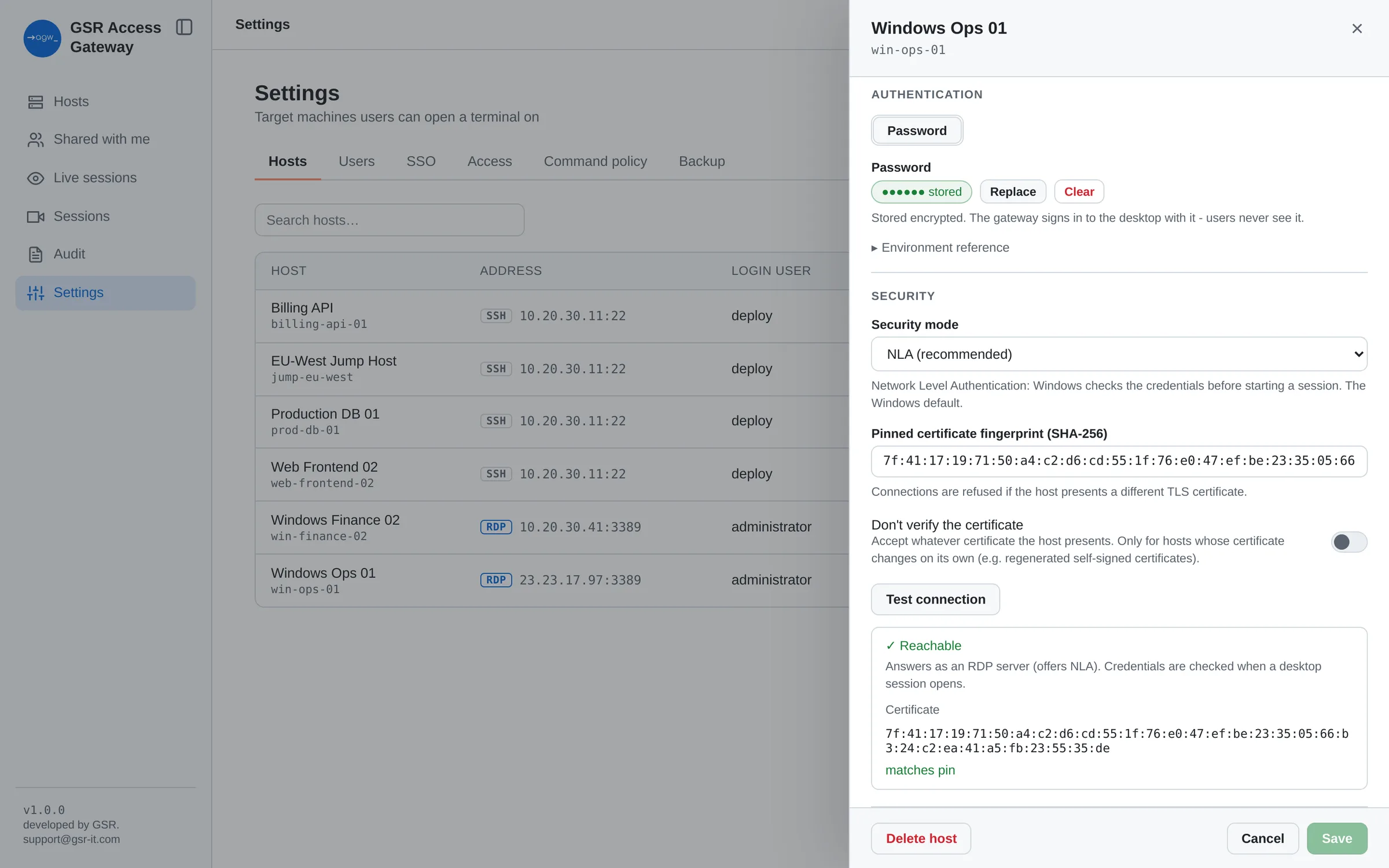
Task: Click the Live sessions eye icon
Action: (35, 178)
